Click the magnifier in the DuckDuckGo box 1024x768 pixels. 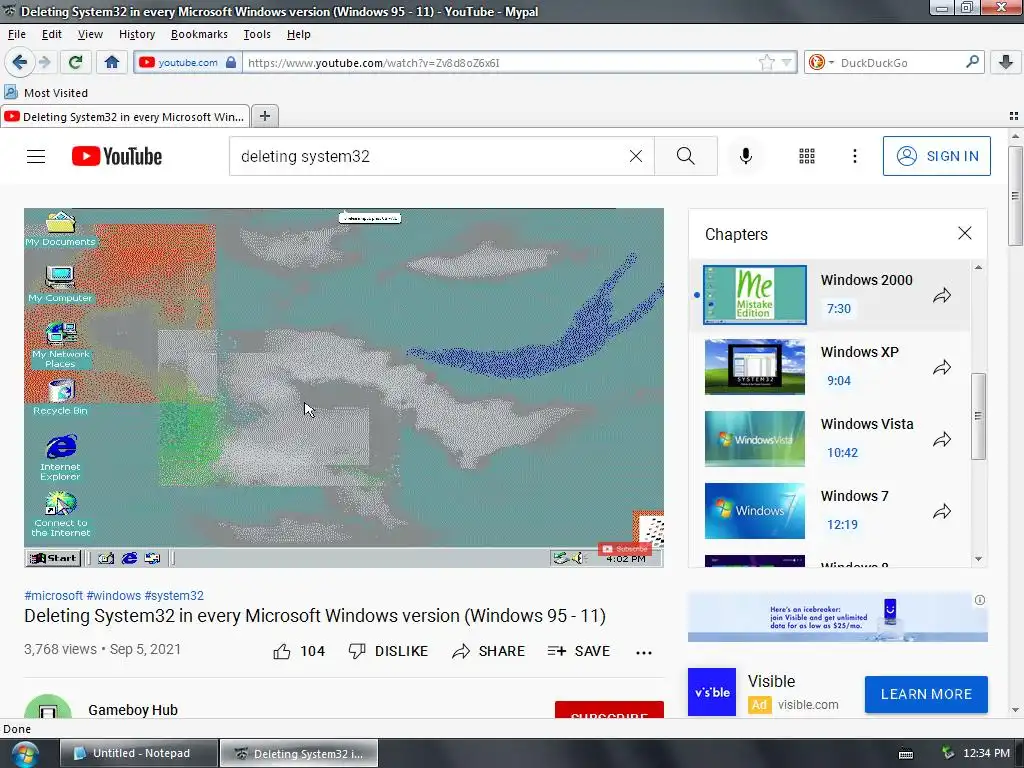click(x=972, y=62)
